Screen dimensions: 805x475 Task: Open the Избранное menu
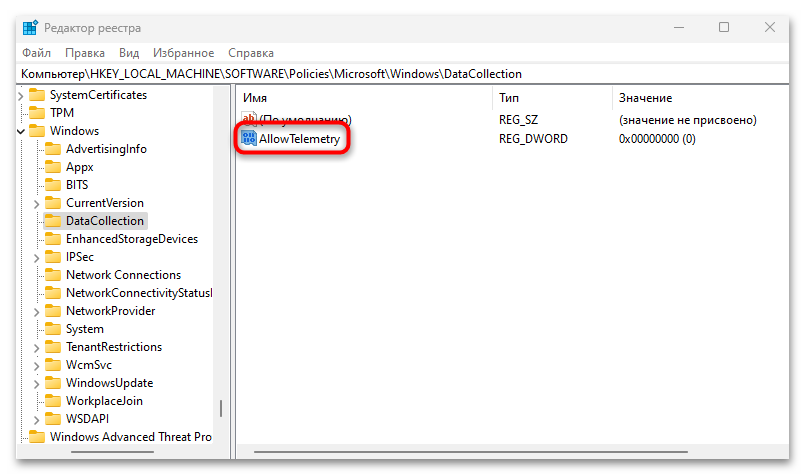(x=183, y=53)
